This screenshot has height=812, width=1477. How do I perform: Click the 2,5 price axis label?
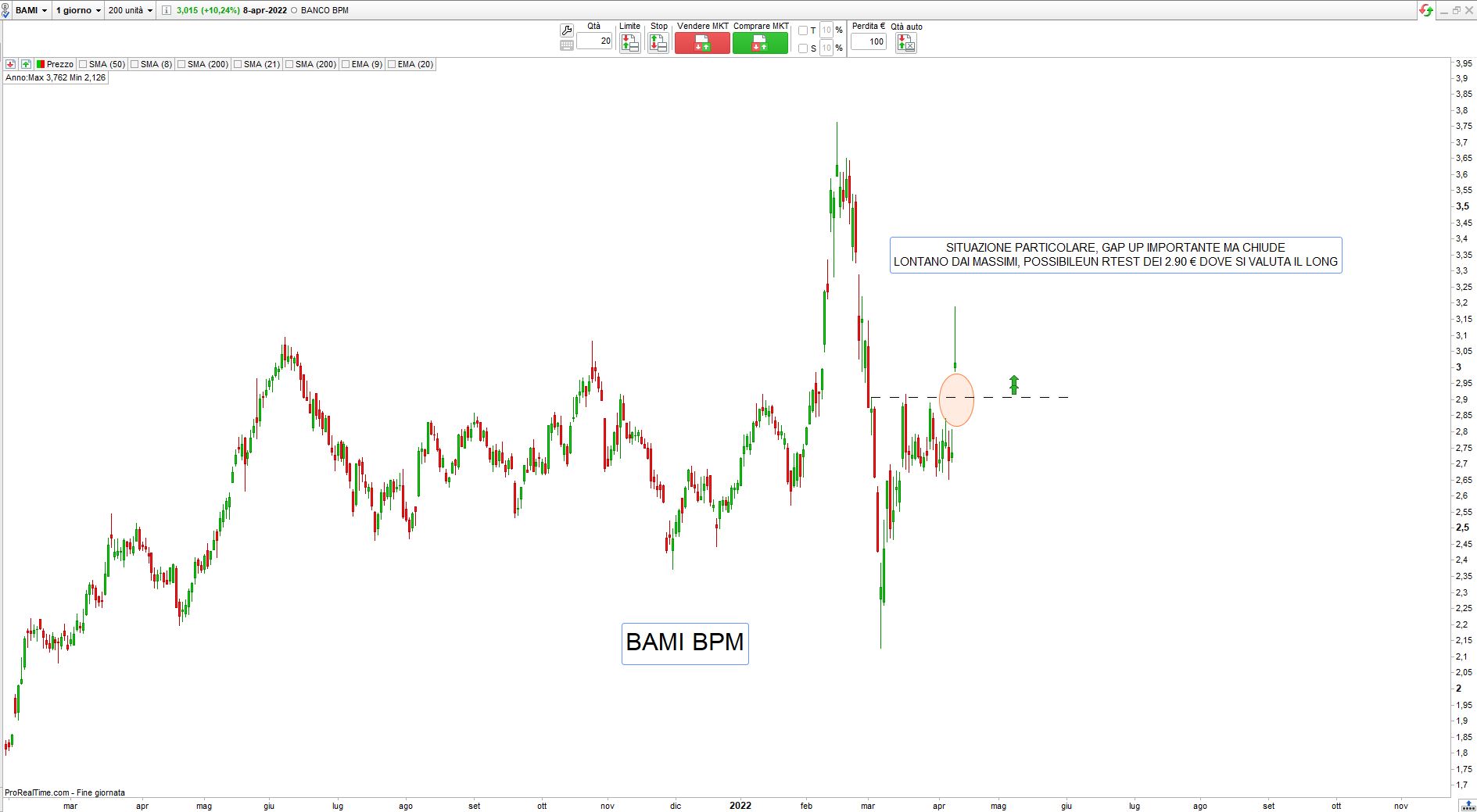[x=1461, y=528]
